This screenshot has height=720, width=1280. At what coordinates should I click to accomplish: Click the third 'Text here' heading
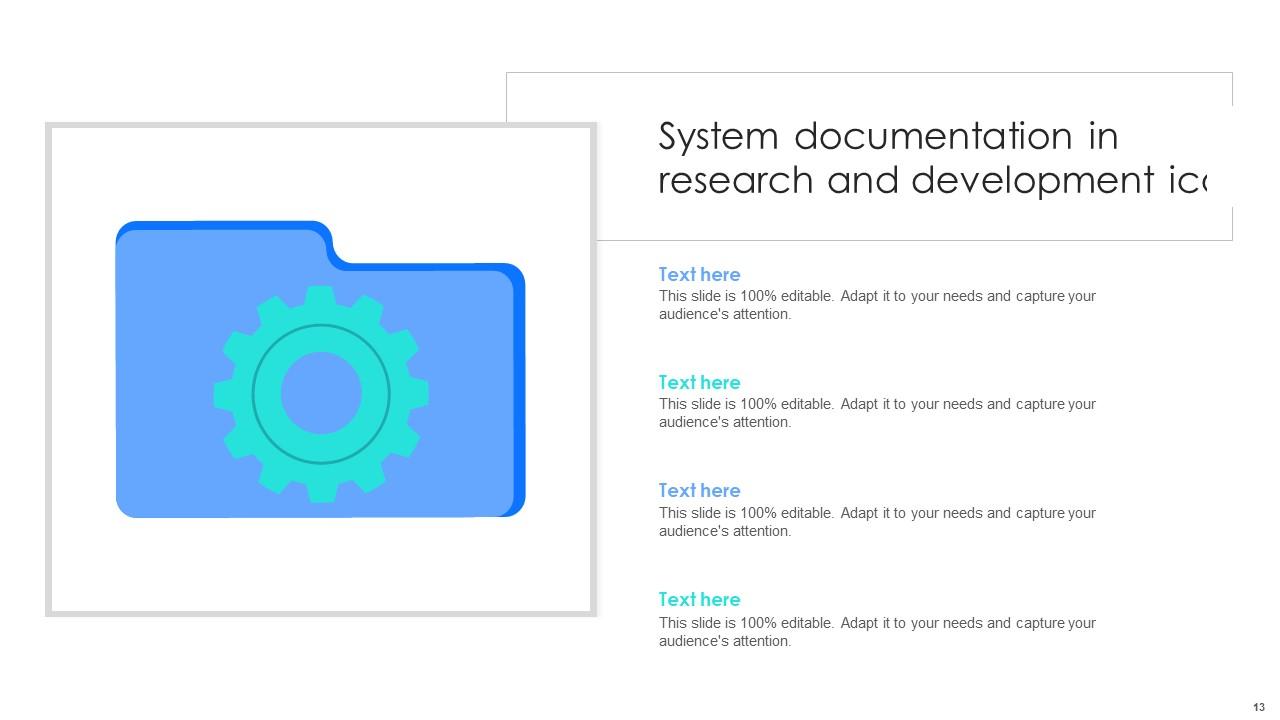coord(699,490)
